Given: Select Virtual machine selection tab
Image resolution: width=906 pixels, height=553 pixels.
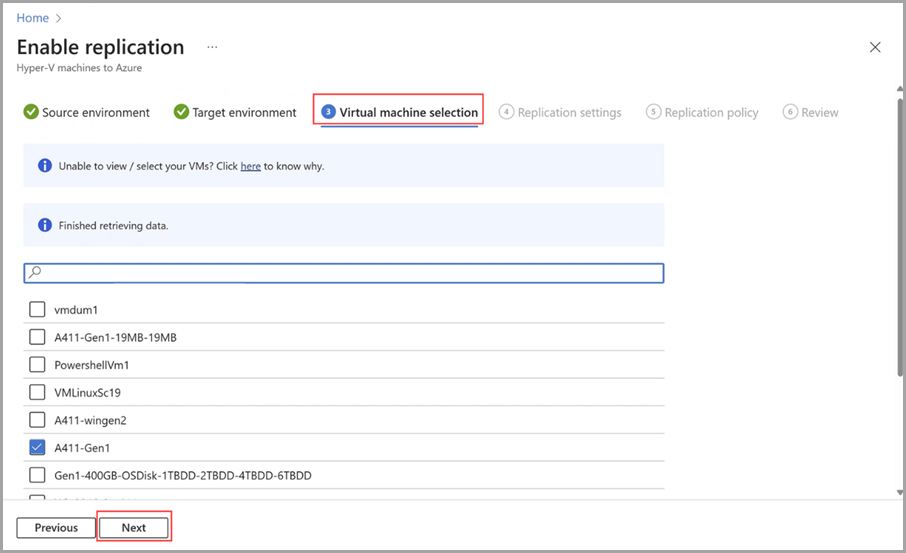Looking at the screenshot, I should (399, 112).
